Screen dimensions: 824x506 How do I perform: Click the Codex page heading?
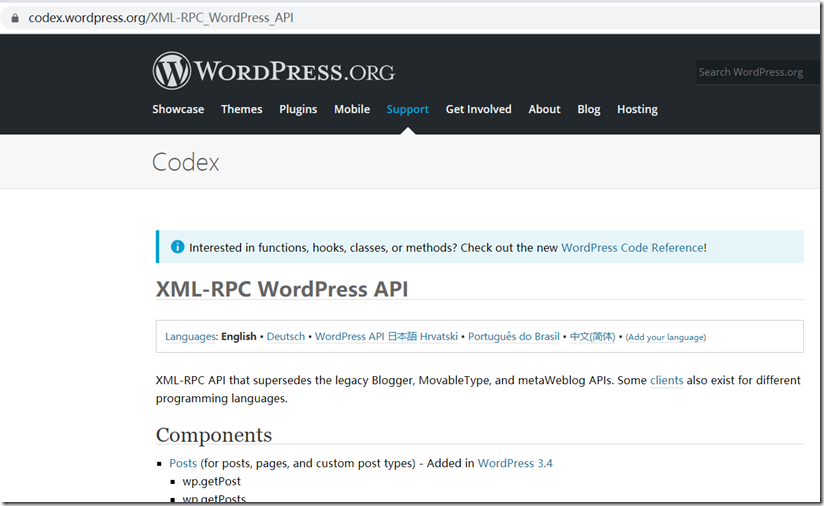pos(186,162)
